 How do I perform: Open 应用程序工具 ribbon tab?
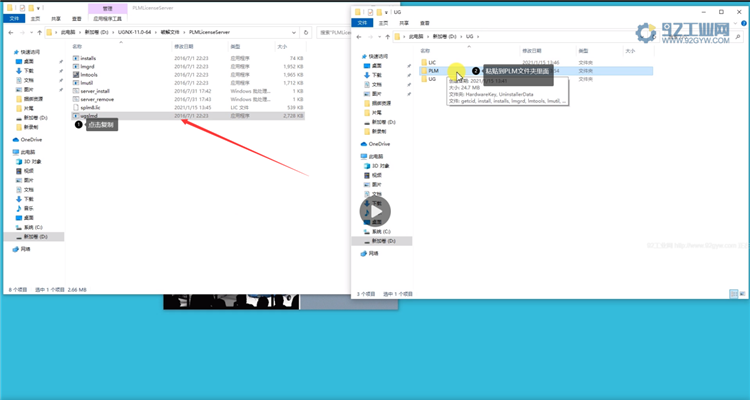(108, 19)
